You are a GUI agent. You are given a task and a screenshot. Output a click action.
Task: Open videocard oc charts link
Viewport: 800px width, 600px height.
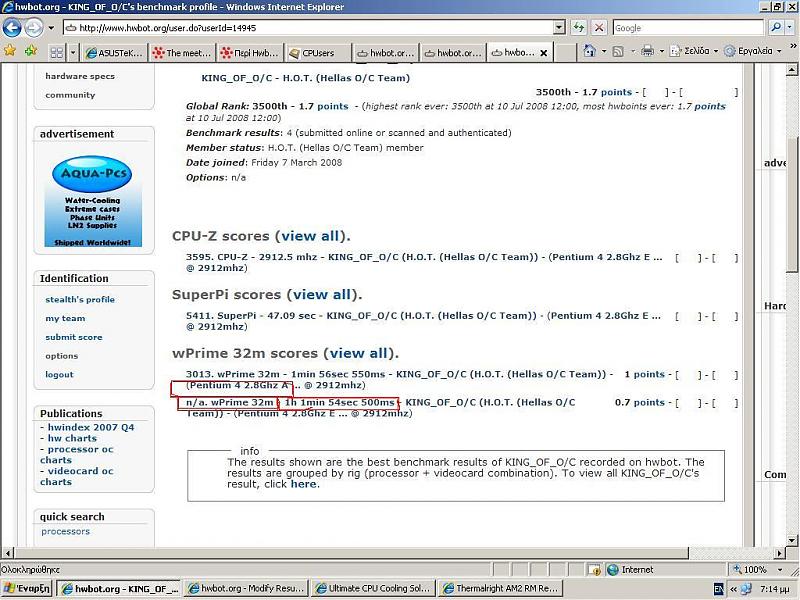click(x=77, y=477)
